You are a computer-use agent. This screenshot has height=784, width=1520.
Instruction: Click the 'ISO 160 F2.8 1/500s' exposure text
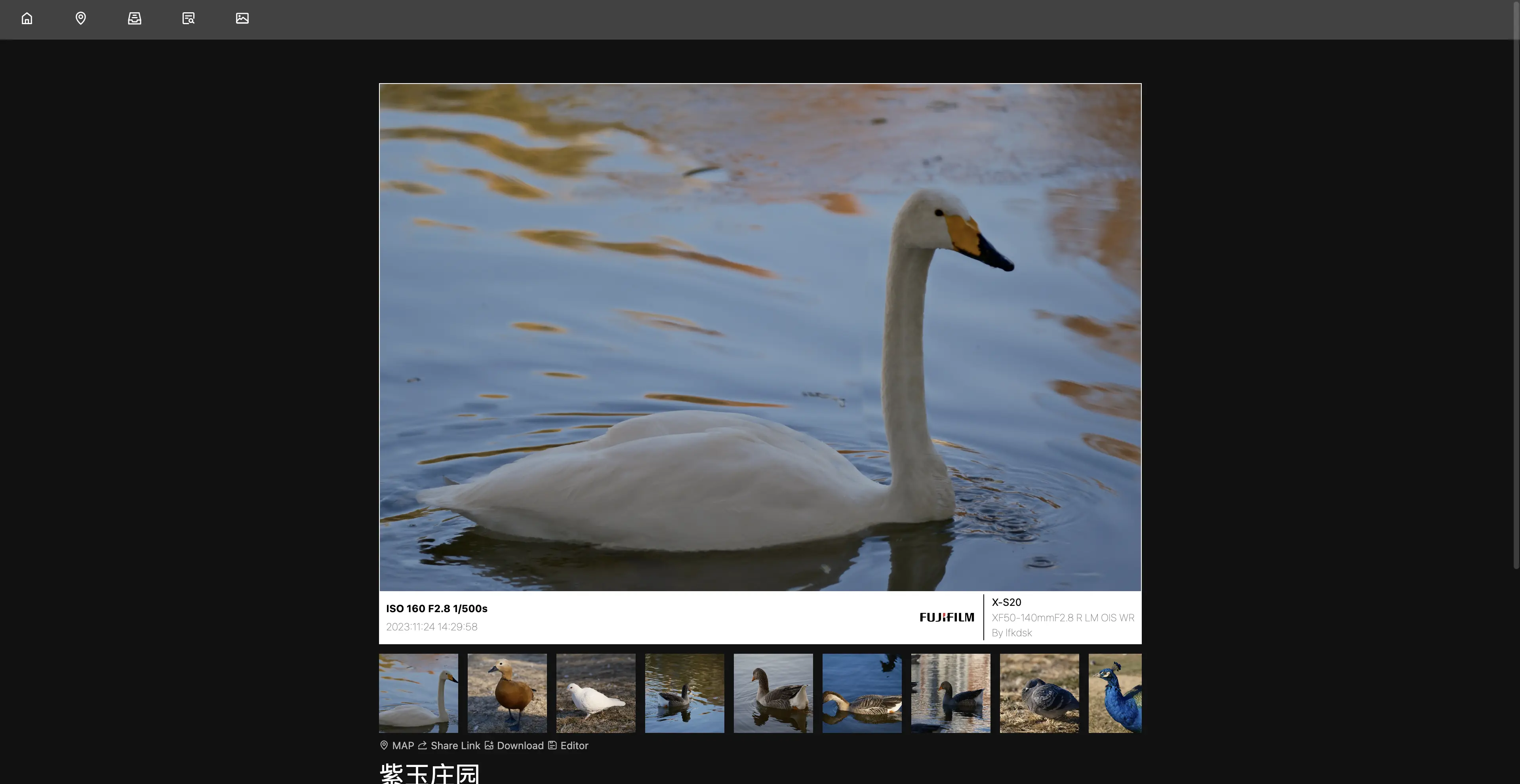coord(437,608)
